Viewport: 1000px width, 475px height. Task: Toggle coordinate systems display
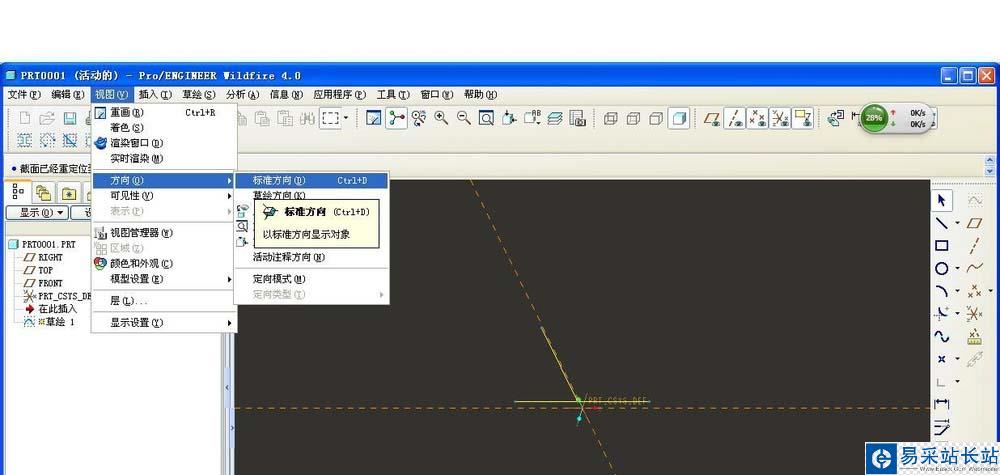pyautogui.click(x=780, y=119)
